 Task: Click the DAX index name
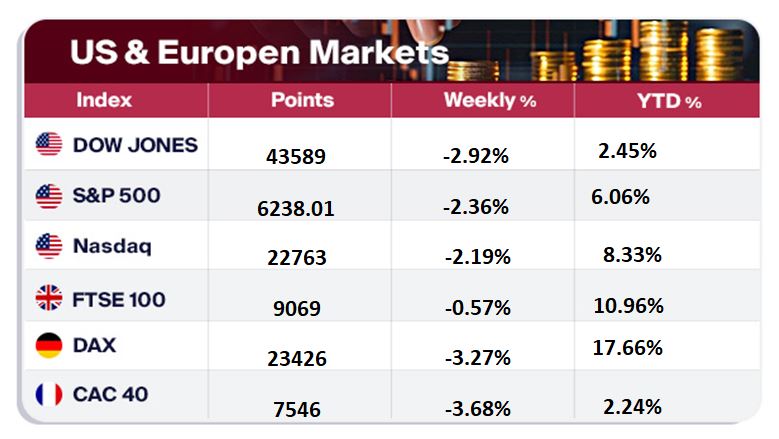(95, 346)
